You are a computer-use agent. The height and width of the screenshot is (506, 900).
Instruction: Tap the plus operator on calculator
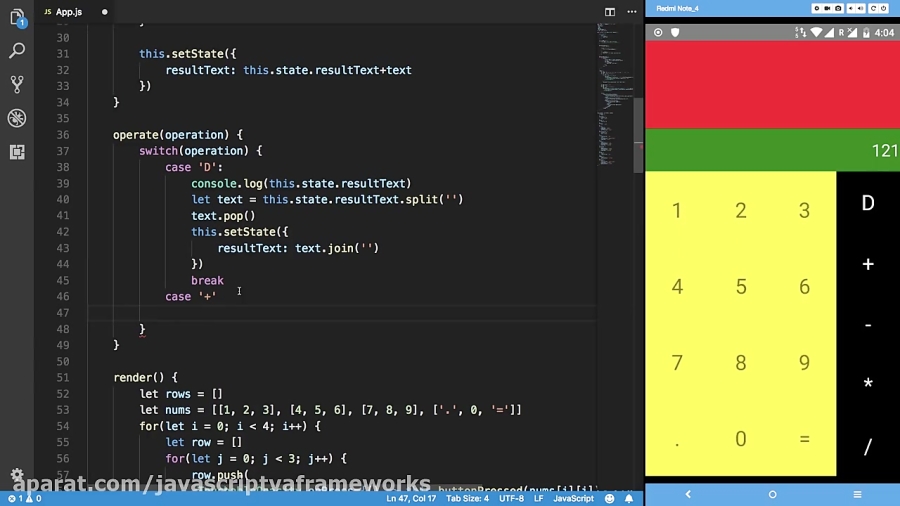(868, 264)
